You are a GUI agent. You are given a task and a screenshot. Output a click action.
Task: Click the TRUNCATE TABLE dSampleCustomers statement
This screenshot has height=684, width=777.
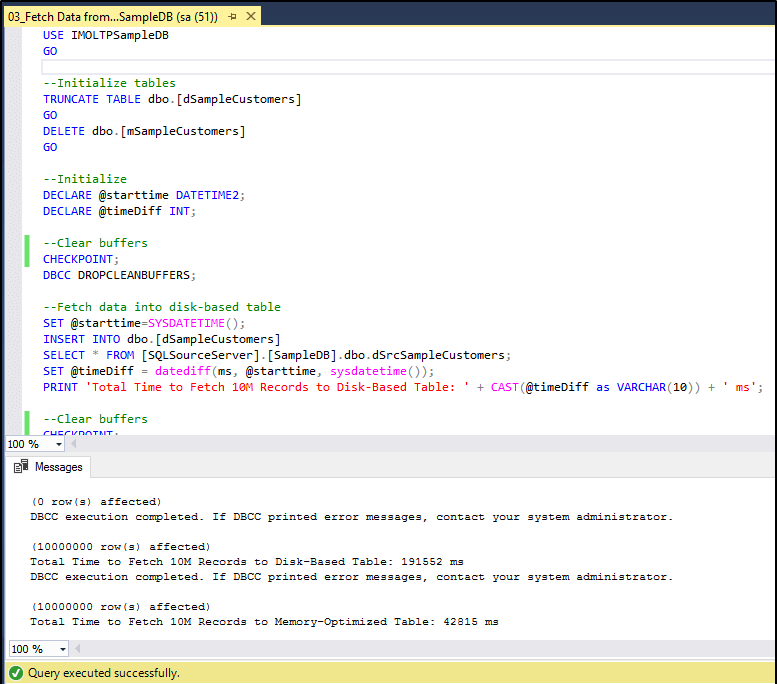171,99
